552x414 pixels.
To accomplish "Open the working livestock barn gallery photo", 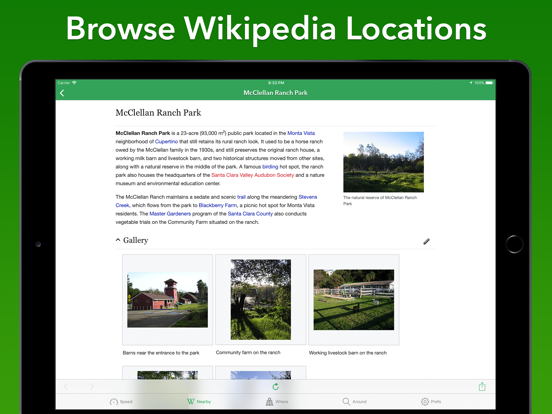I will [x=354, y=300].
